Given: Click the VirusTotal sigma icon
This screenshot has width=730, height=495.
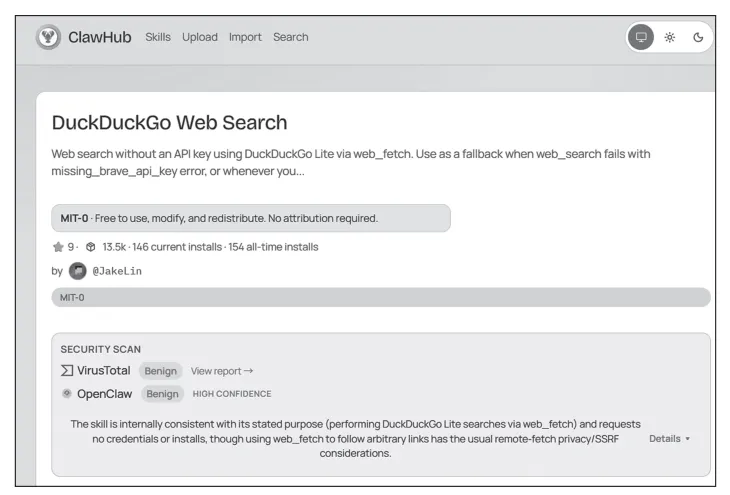Looking at the screenshot, I should 68,371.
